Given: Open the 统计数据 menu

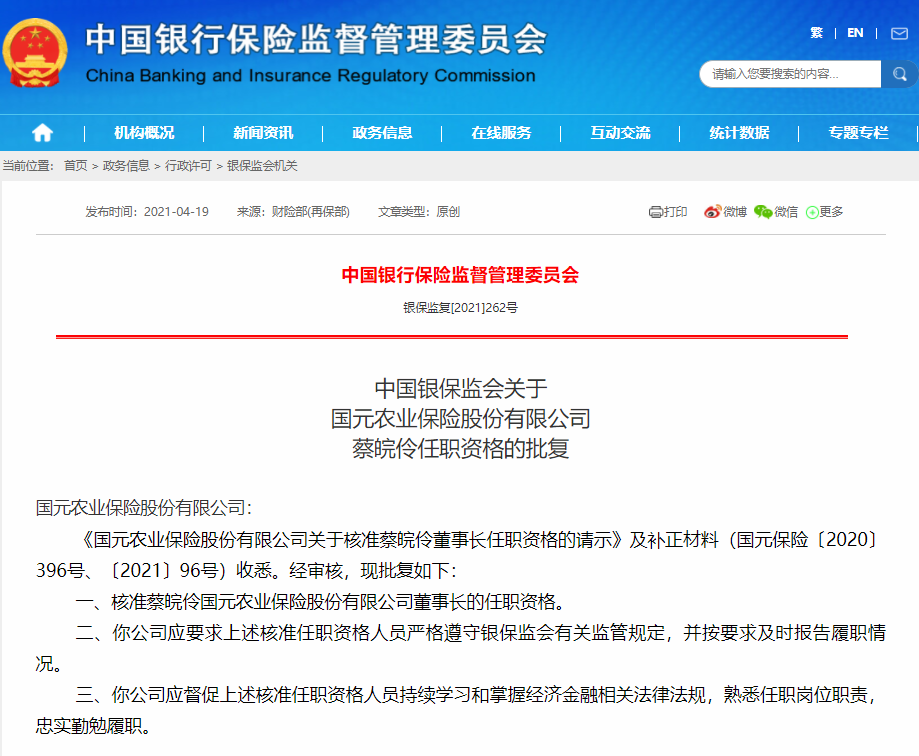Looking at the screenshot, I should tap(739, 133).
